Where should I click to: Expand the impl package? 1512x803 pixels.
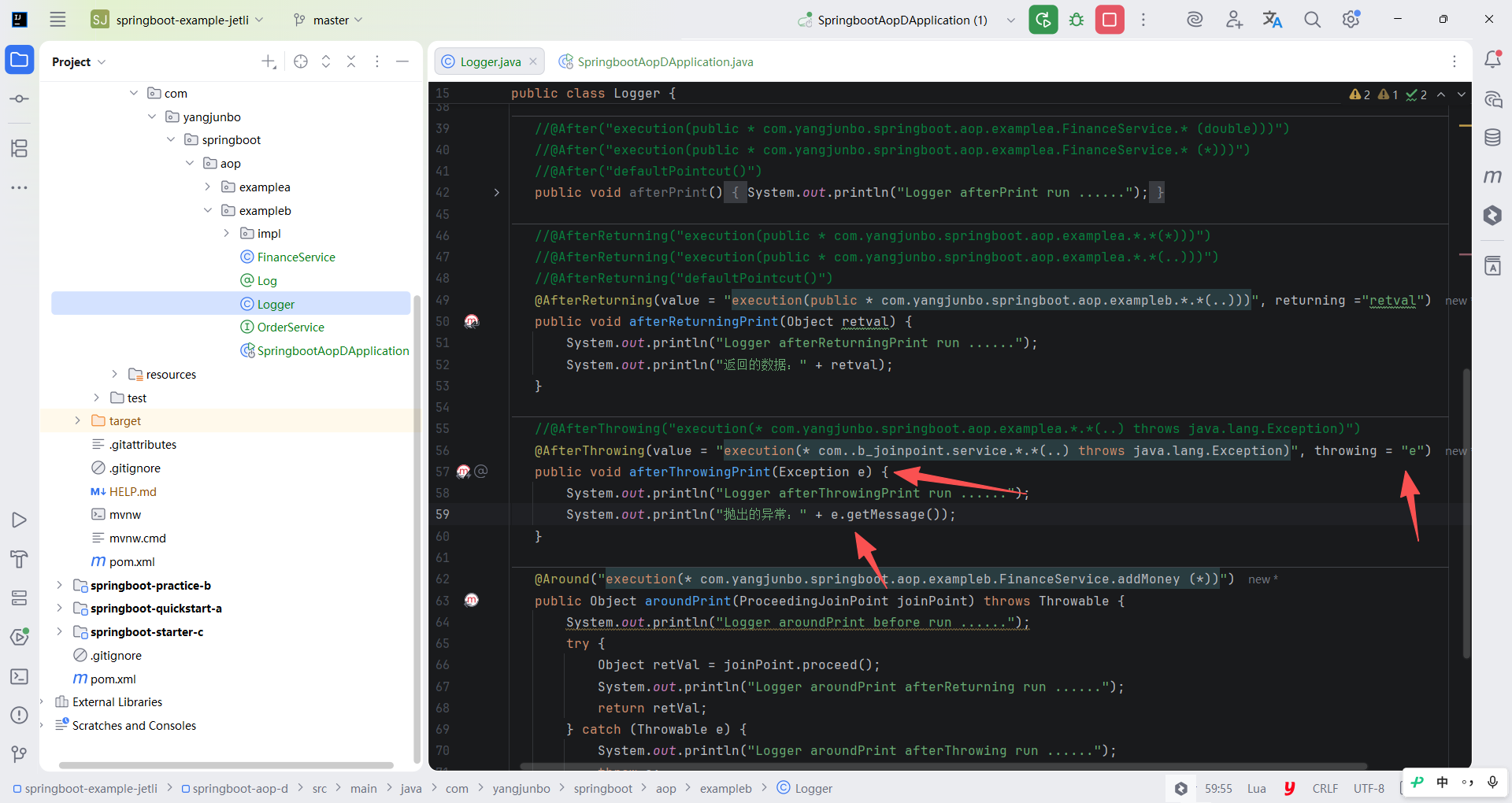pos(227,233)
